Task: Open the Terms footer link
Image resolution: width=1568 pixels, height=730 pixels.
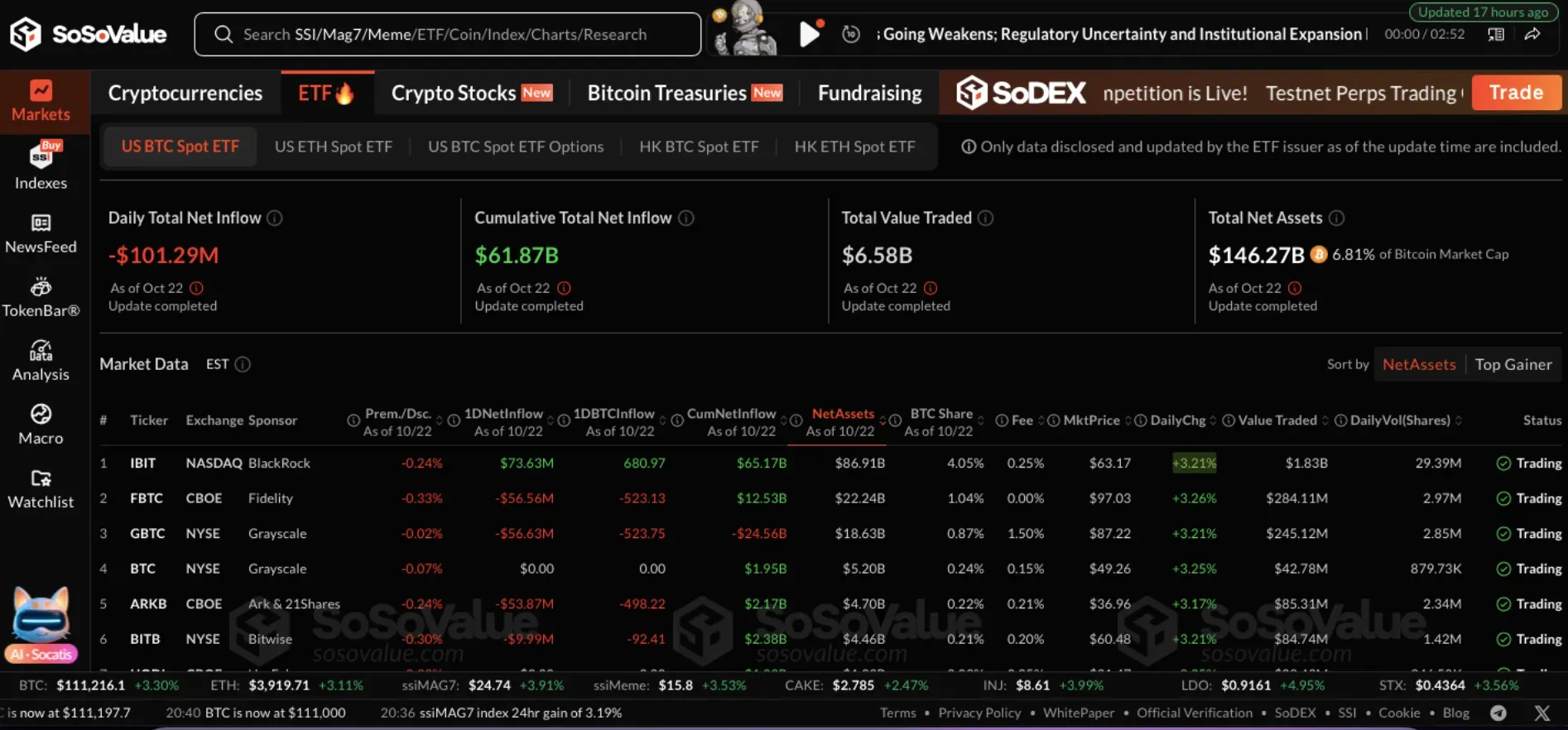Action: [897, 713]
